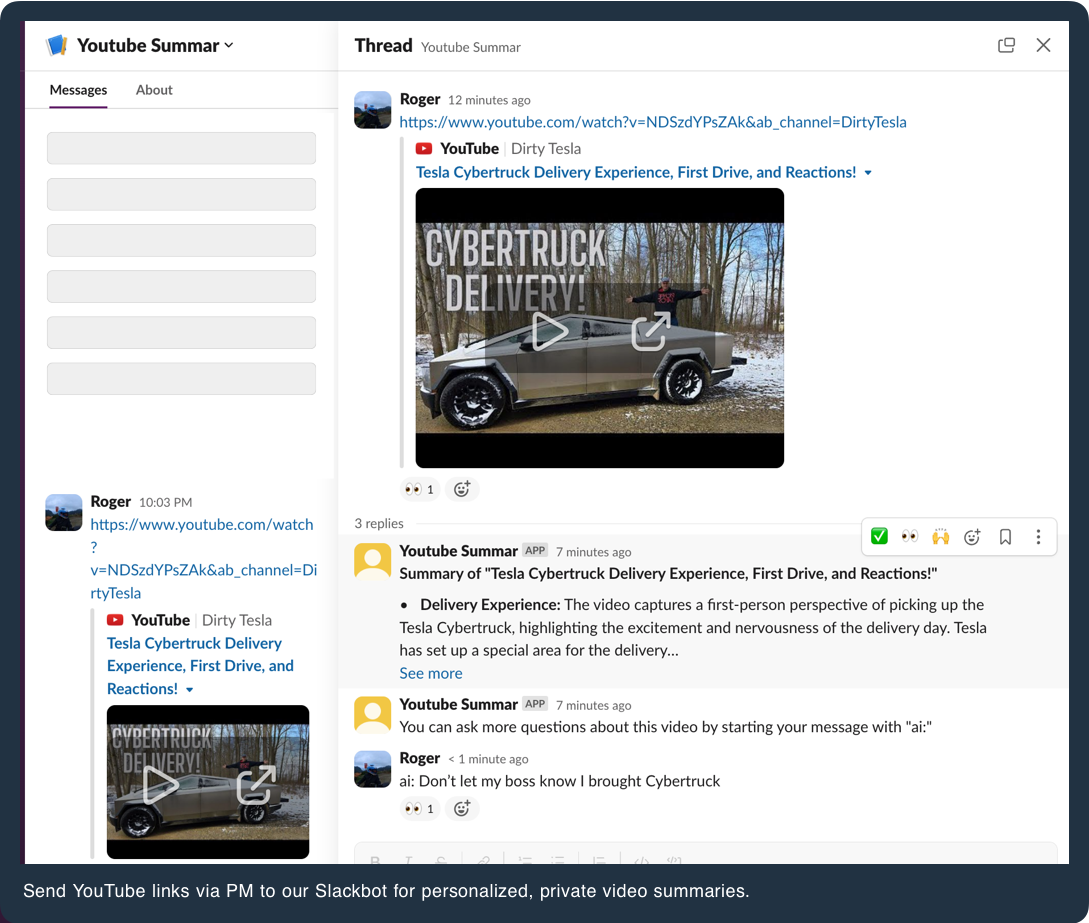Viewport: 1089px width, 923px height.
Task: Click the Youtube Summar app logo icon
Action: click(x=57, y=45)
